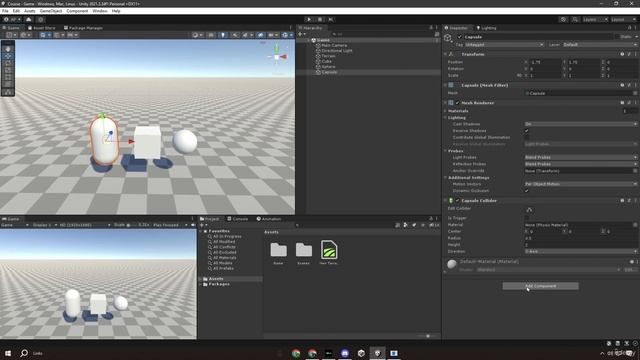Select Sphere in Hierarchy
The image size is (640, 360).
328,67
